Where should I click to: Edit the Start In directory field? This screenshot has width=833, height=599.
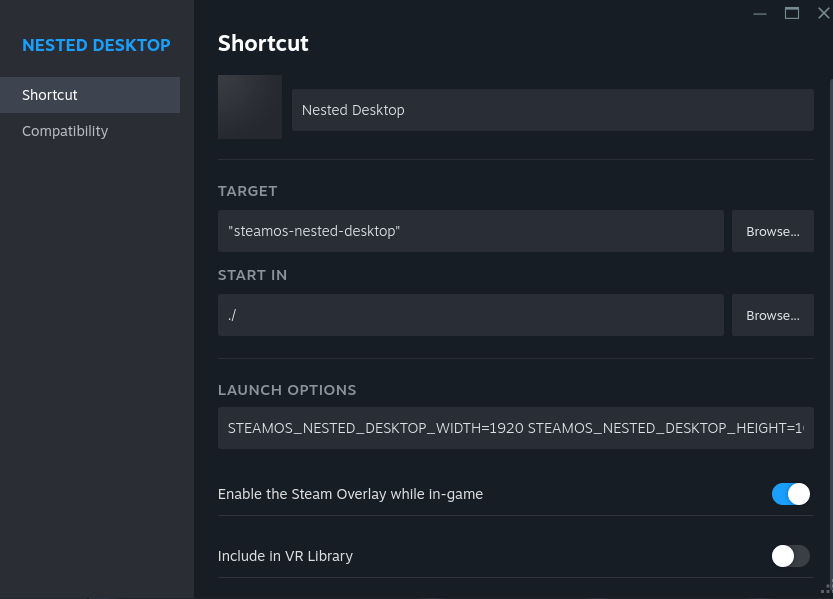click(x=470, y=315)
